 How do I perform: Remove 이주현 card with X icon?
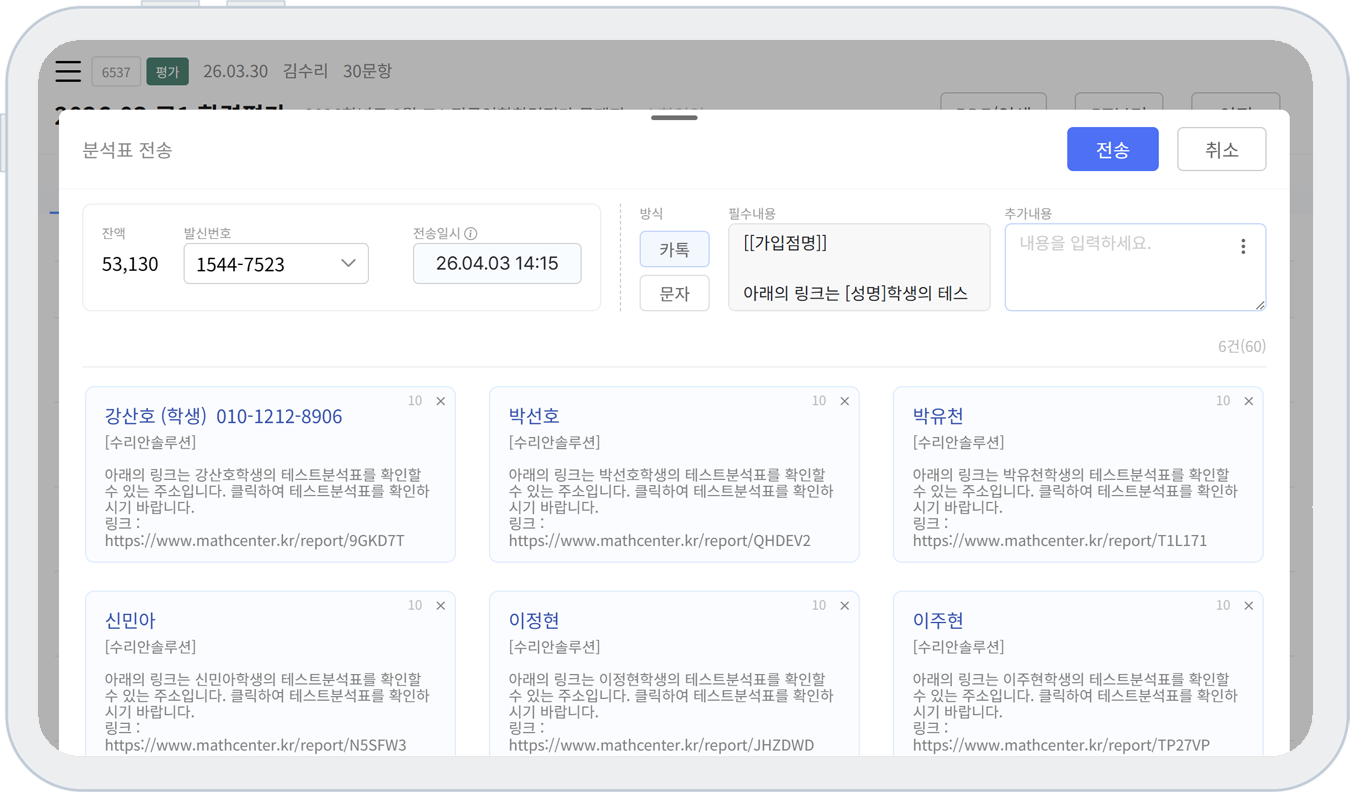(1248, 606)
